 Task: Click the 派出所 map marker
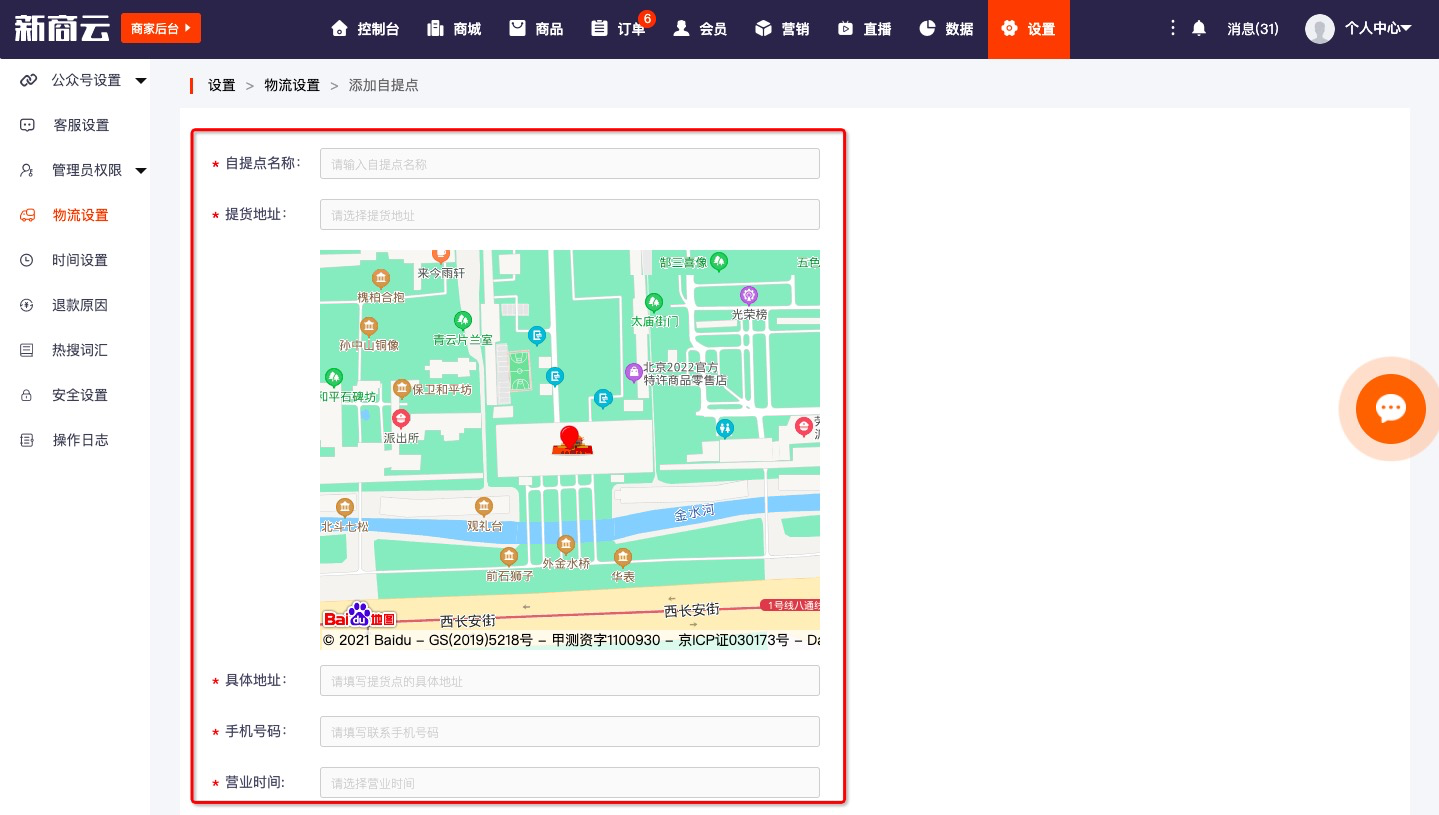tap(401, 418)
